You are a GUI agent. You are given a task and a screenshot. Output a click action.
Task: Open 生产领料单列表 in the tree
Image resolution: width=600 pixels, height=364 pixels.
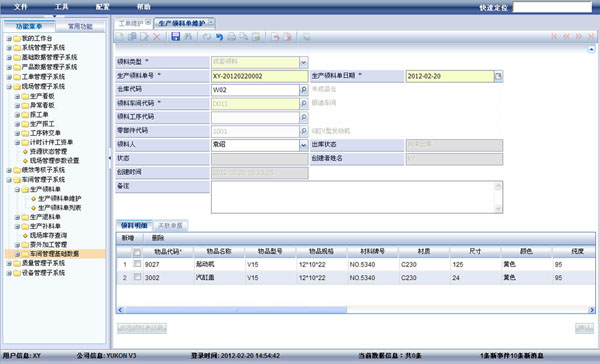point(59,208)
